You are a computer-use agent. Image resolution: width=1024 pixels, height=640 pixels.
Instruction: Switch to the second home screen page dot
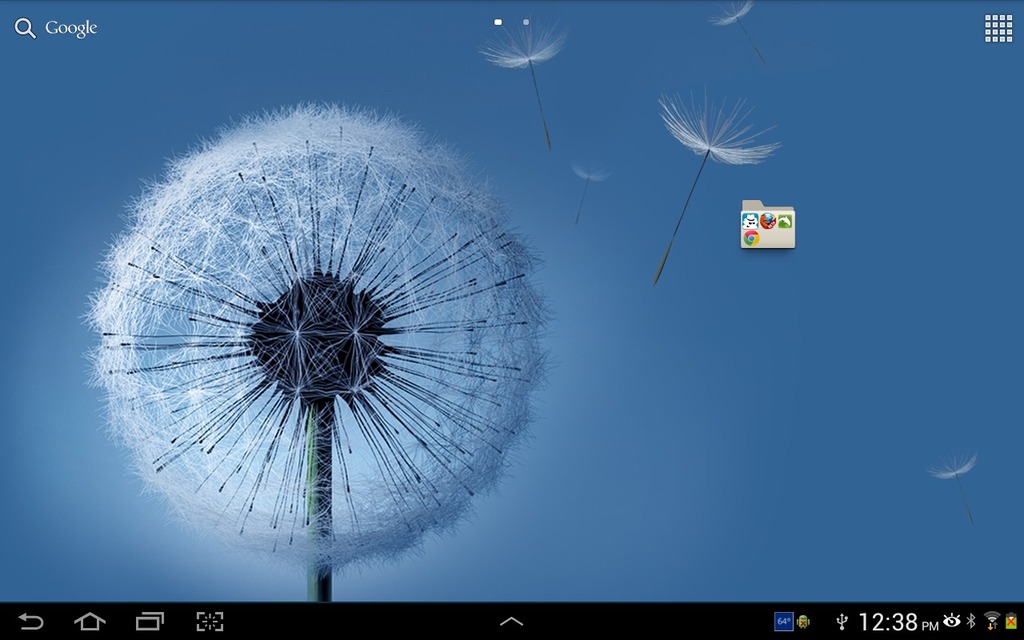[526, 21]
